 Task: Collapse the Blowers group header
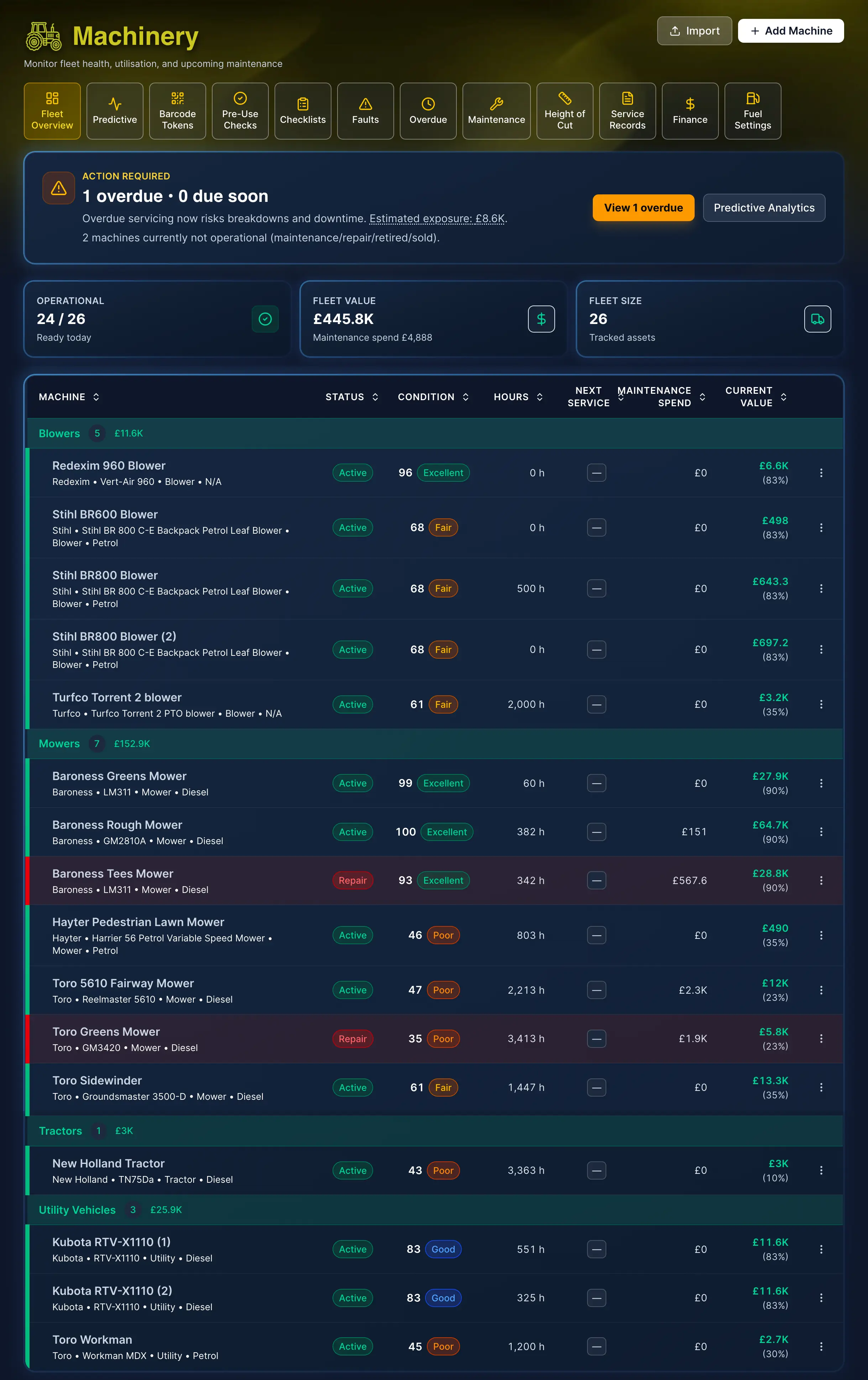(435, 433)
